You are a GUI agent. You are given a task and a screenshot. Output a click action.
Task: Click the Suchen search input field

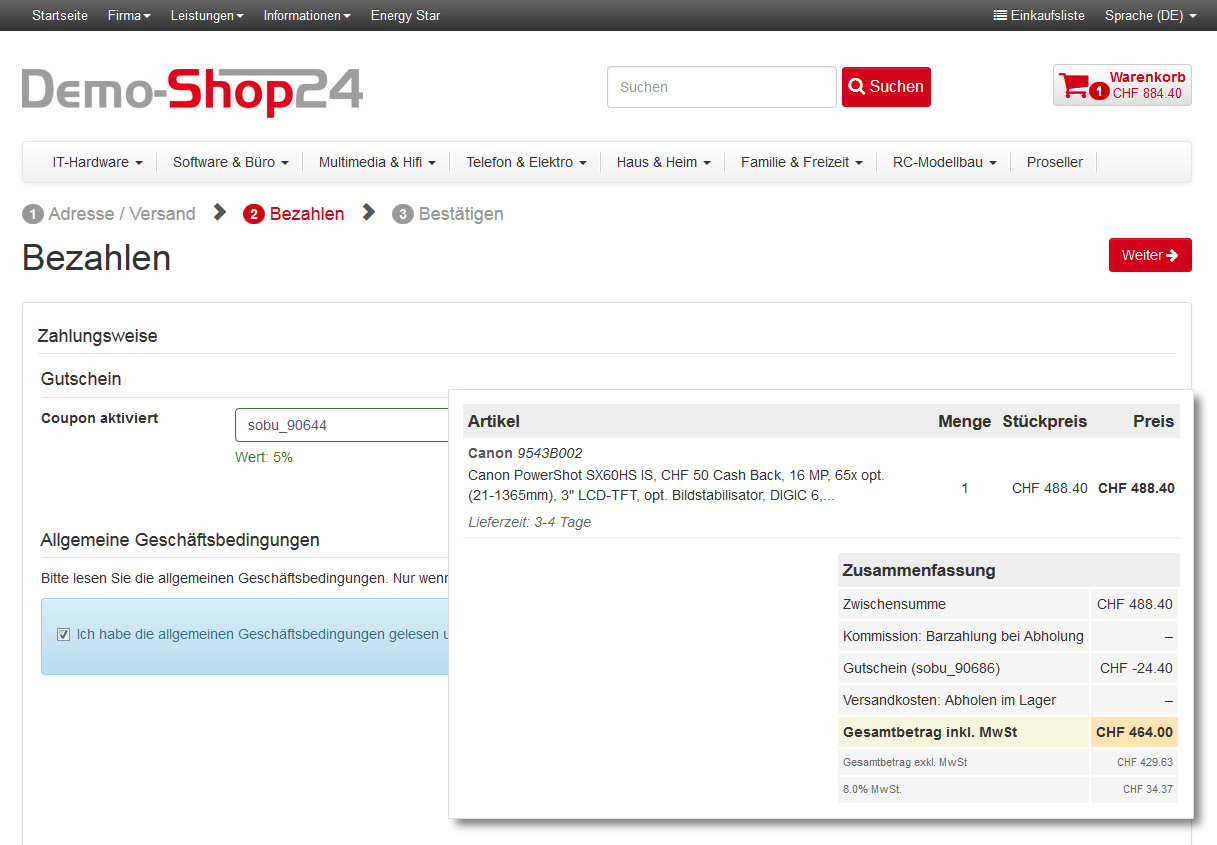click(x=721, y=87)
